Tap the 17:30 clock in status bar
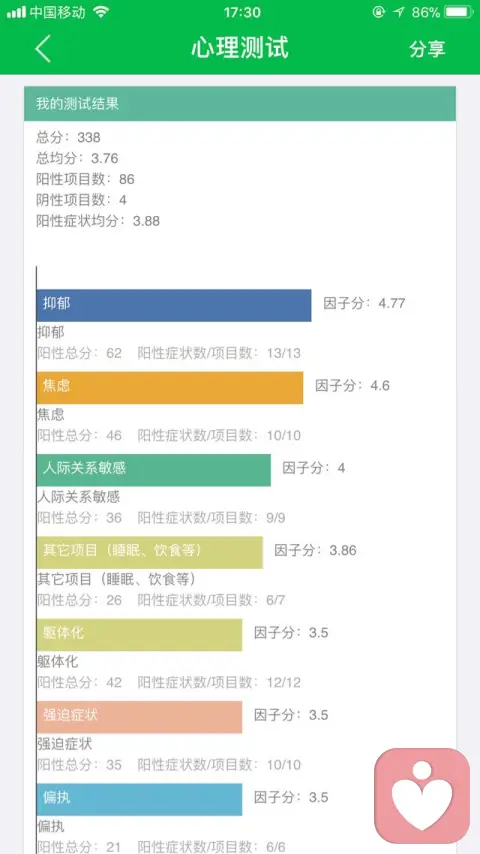Screen dimensions: 480x854 242,12
